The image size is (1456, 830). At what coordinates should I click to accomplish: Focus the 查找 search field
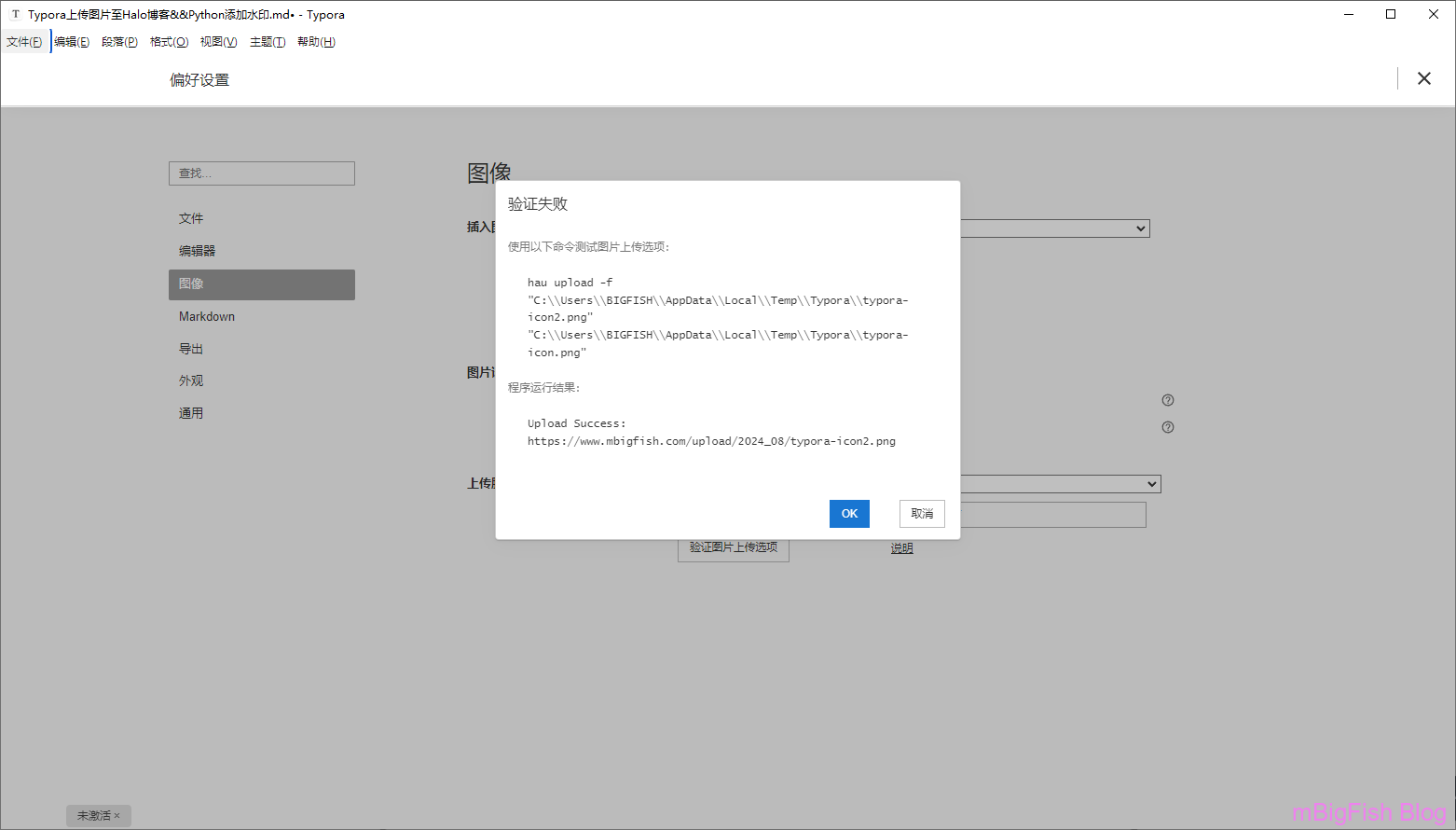[262, 173]
